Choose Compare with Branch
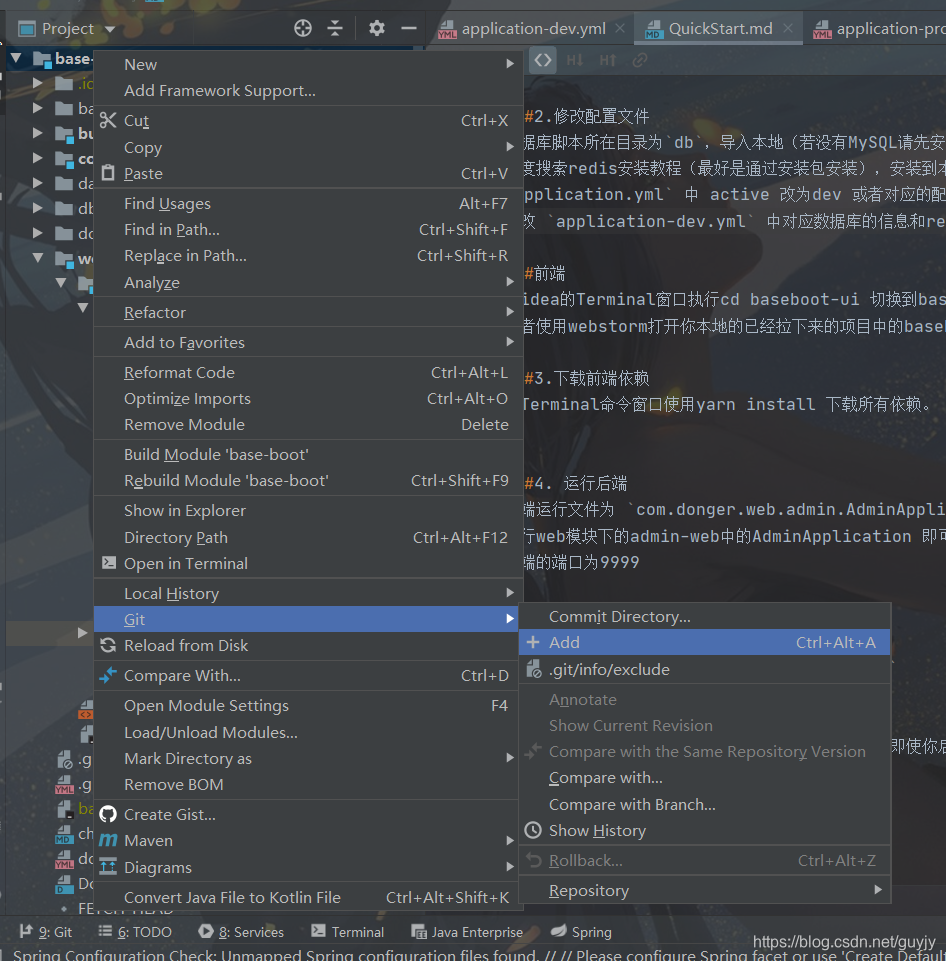 tap(705, 804)
